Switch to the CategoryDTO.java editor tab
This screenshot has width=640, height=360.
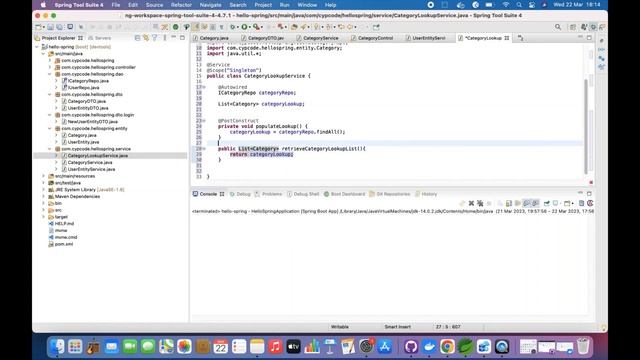click(x=266, y=38)
